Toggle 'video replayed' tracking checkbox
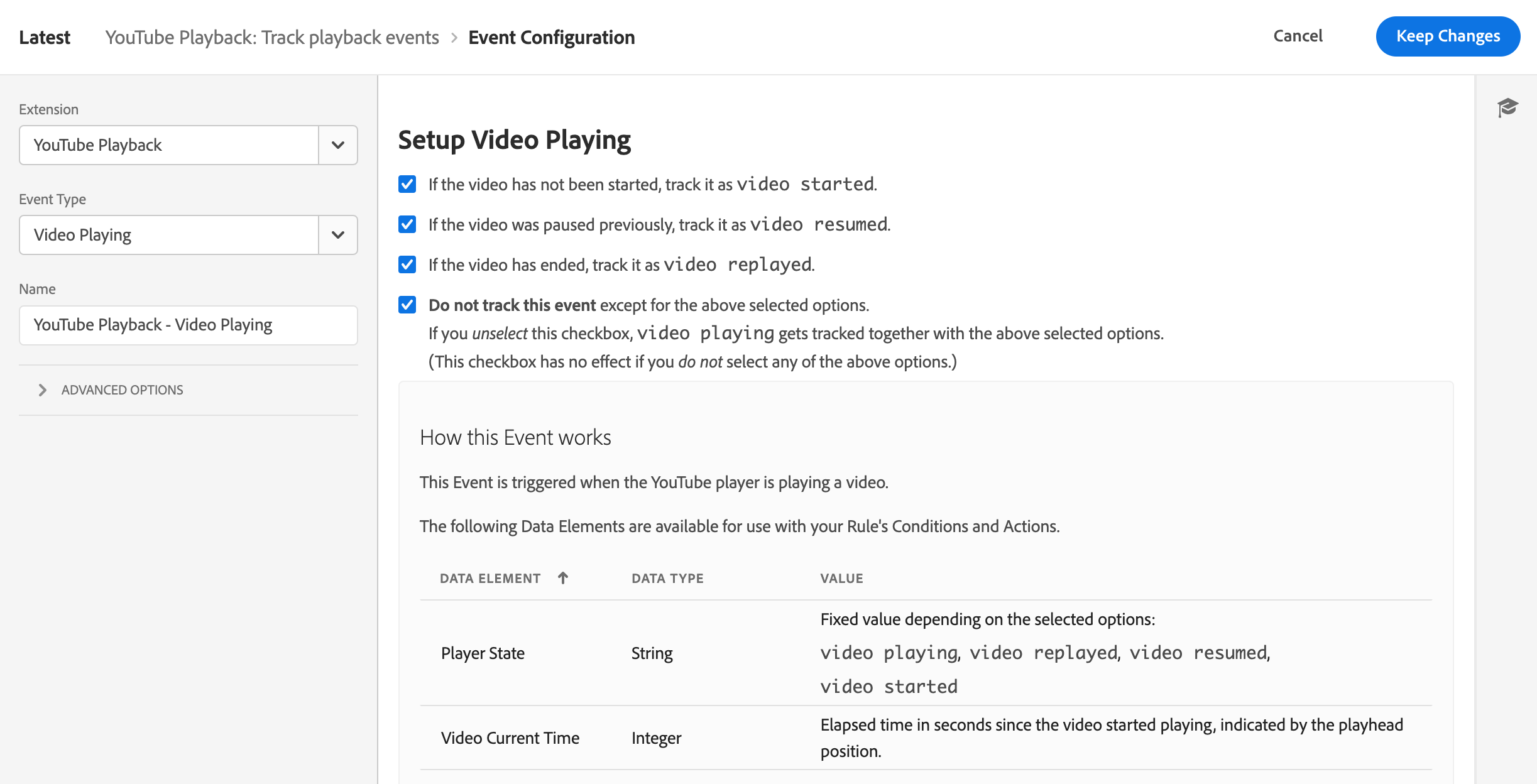 [x=407, y=264]
